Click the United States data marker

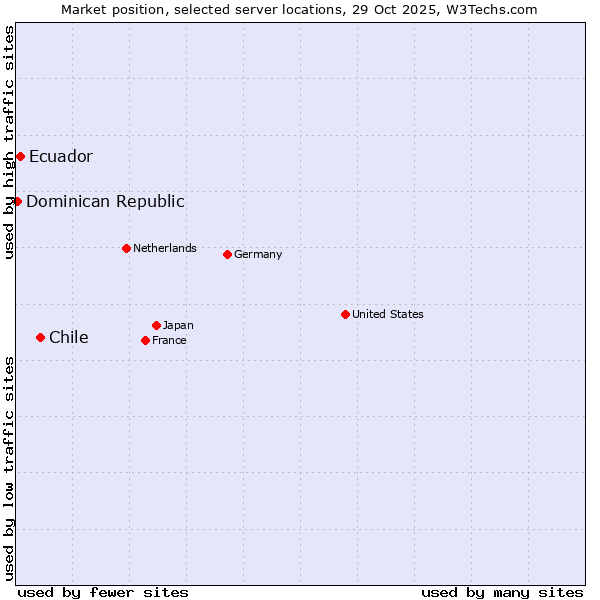345,314
